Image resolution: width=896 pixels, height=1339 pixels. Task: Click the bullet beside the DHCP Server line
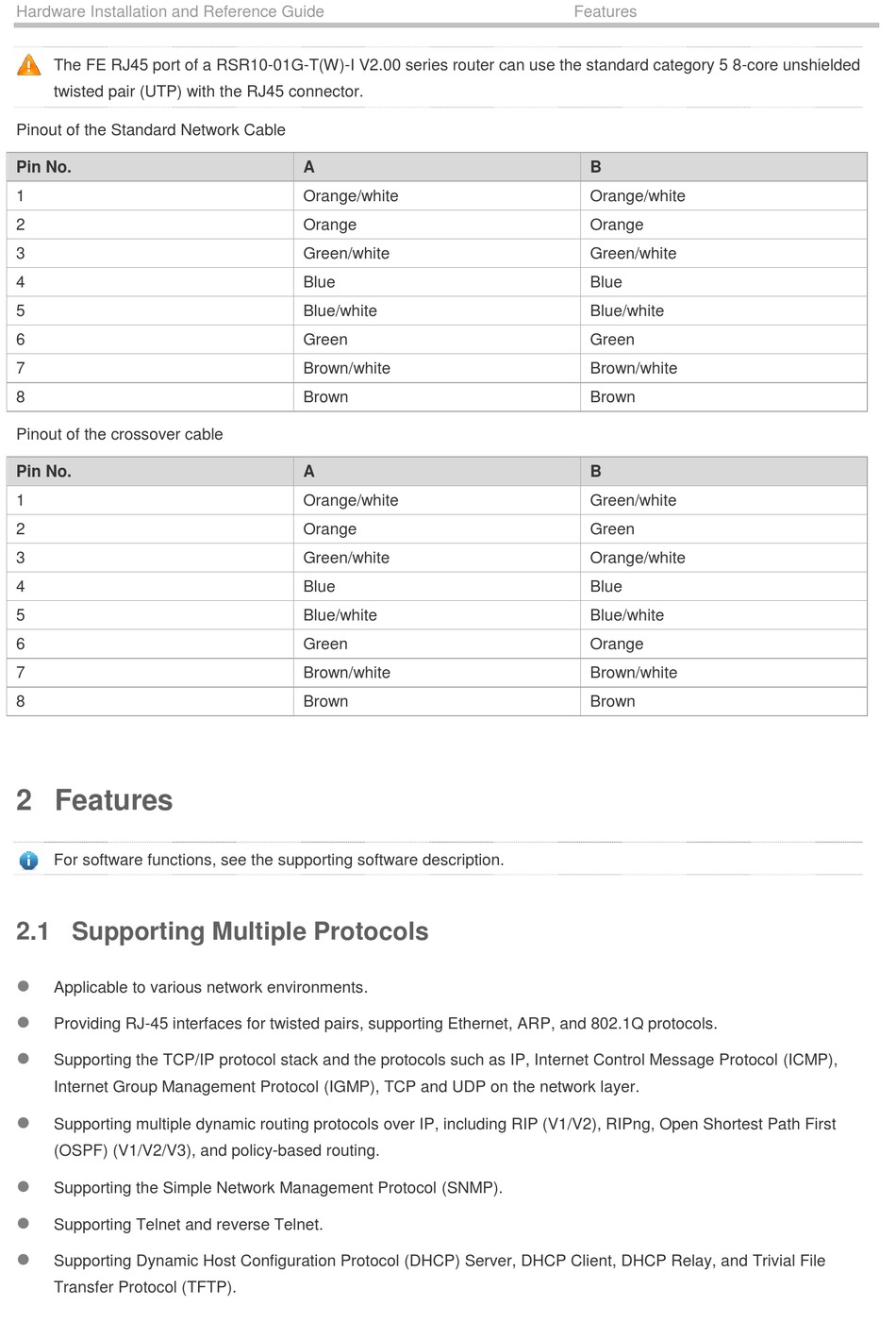tap(24, 1259)
